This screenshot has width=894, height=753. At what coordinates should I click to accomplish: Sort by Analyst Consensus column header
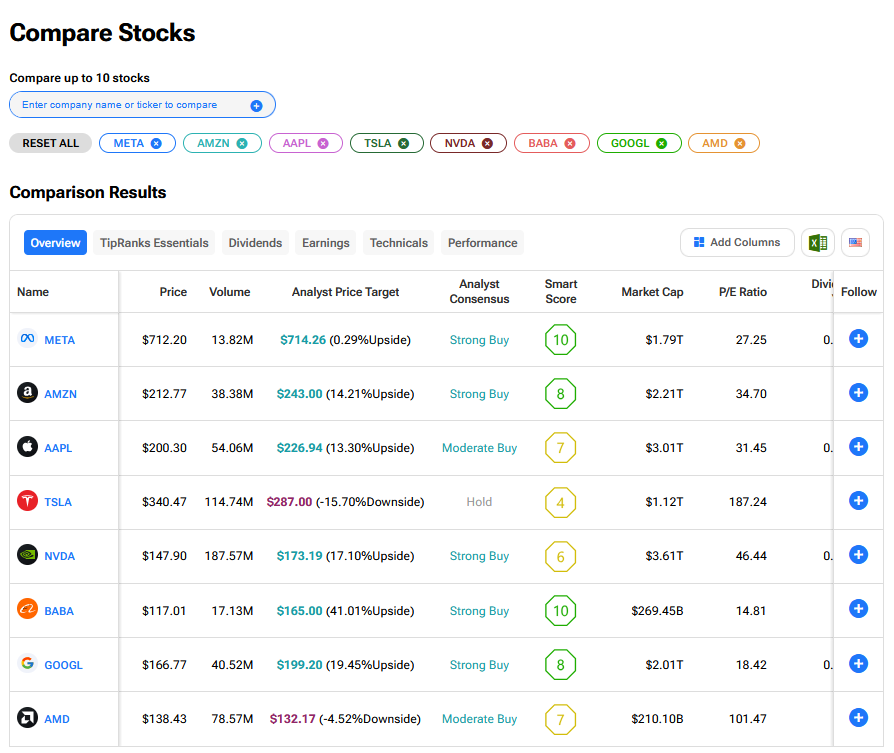coord(479,292)
